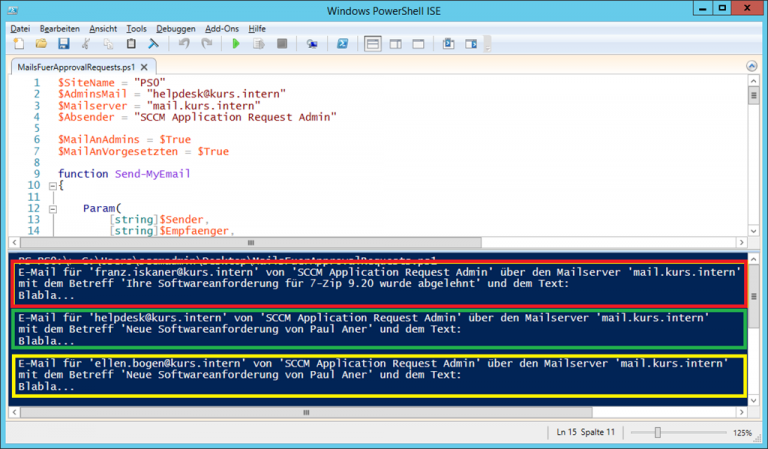Open the Datei menu
Image resolution: width=768 pixels, height=449 pixels.
tap(21, 29)
